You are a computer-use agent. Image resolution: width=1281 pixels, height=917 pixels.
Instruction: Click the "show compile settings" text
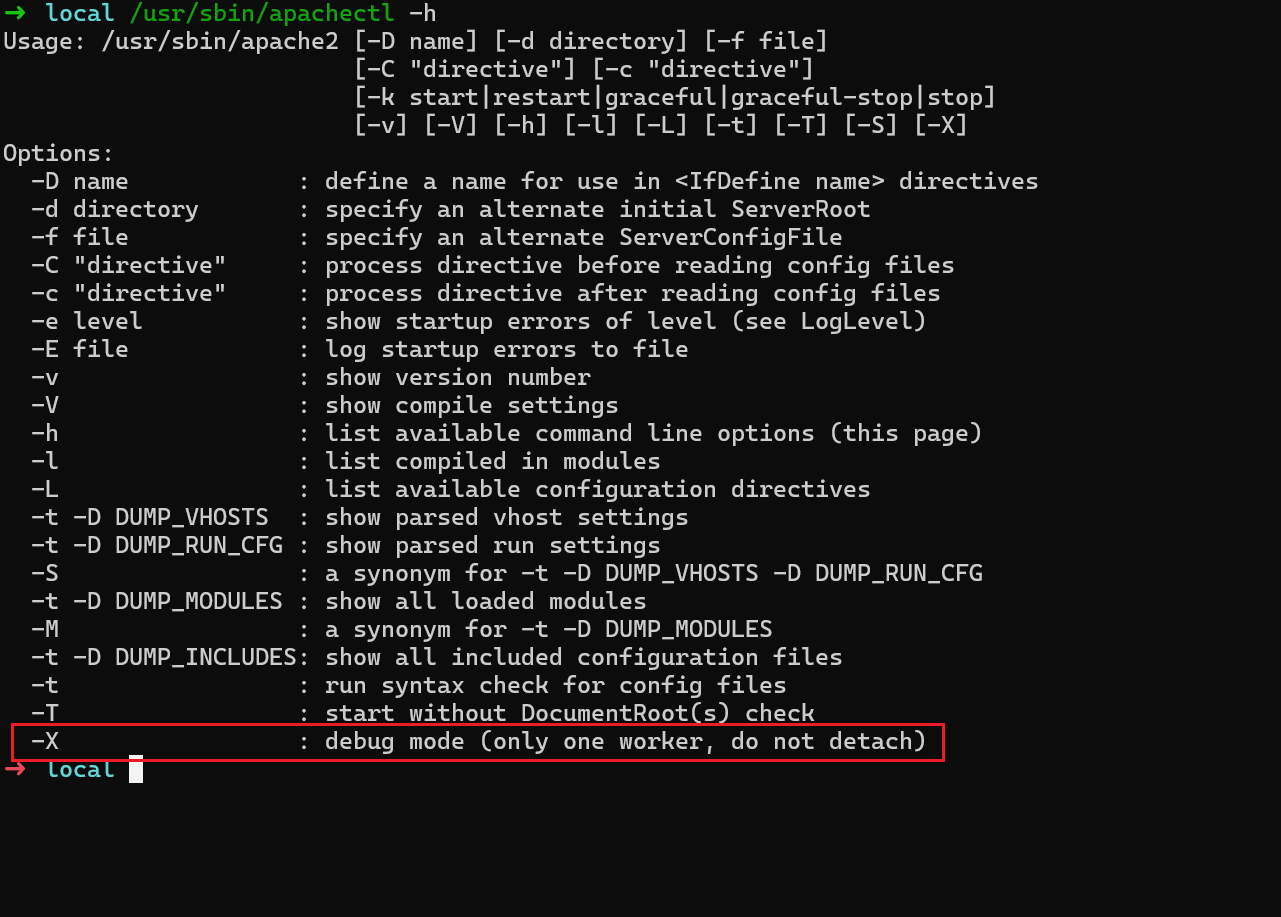click(x=472, y=405)
